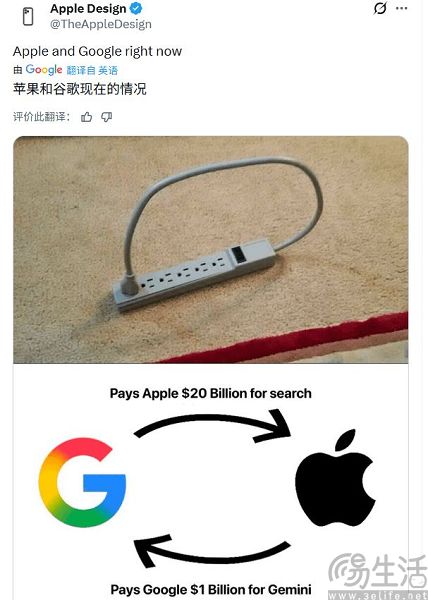Click the translated text 苹果和谷歌现在的情况

[80, 89]
